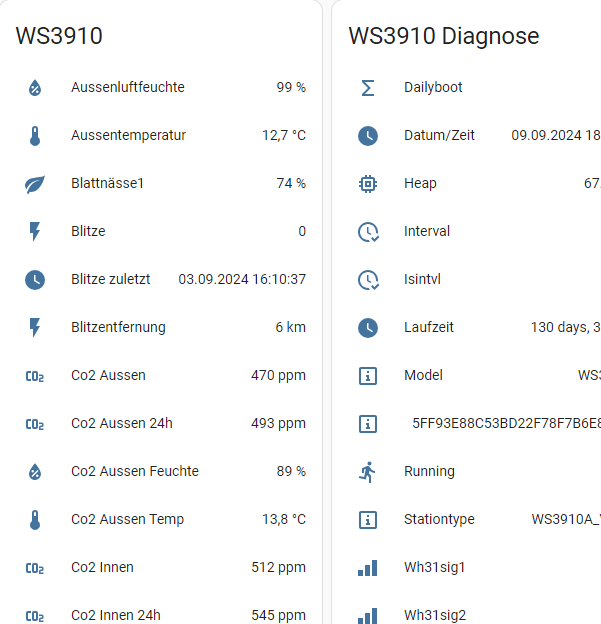Click the 470 ppm Co2 Aussen value
601x624 pixels.
278,376
